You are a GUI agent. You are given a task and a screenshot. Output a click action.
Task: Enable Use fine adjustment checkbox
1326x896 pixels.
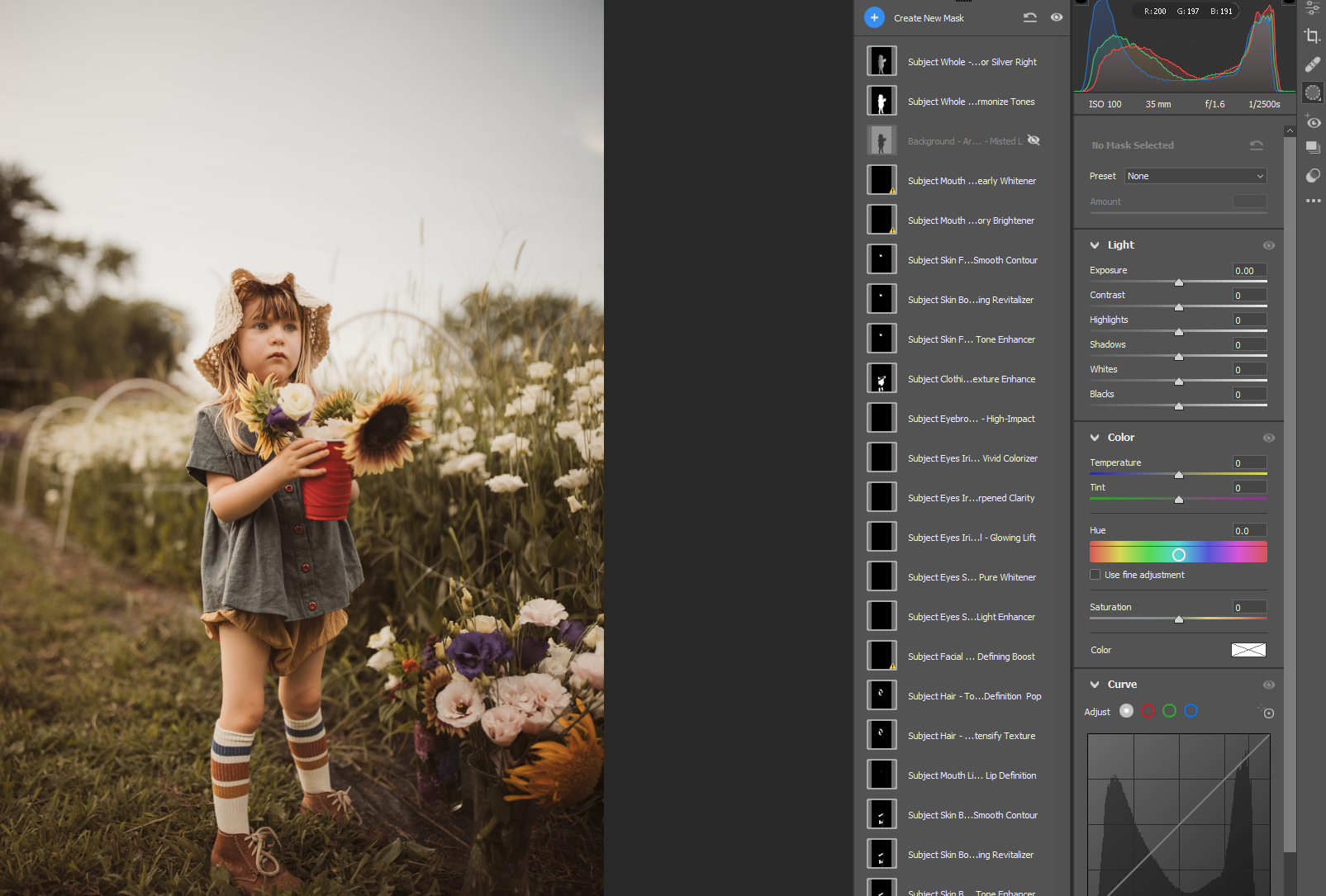(1095, 575)
